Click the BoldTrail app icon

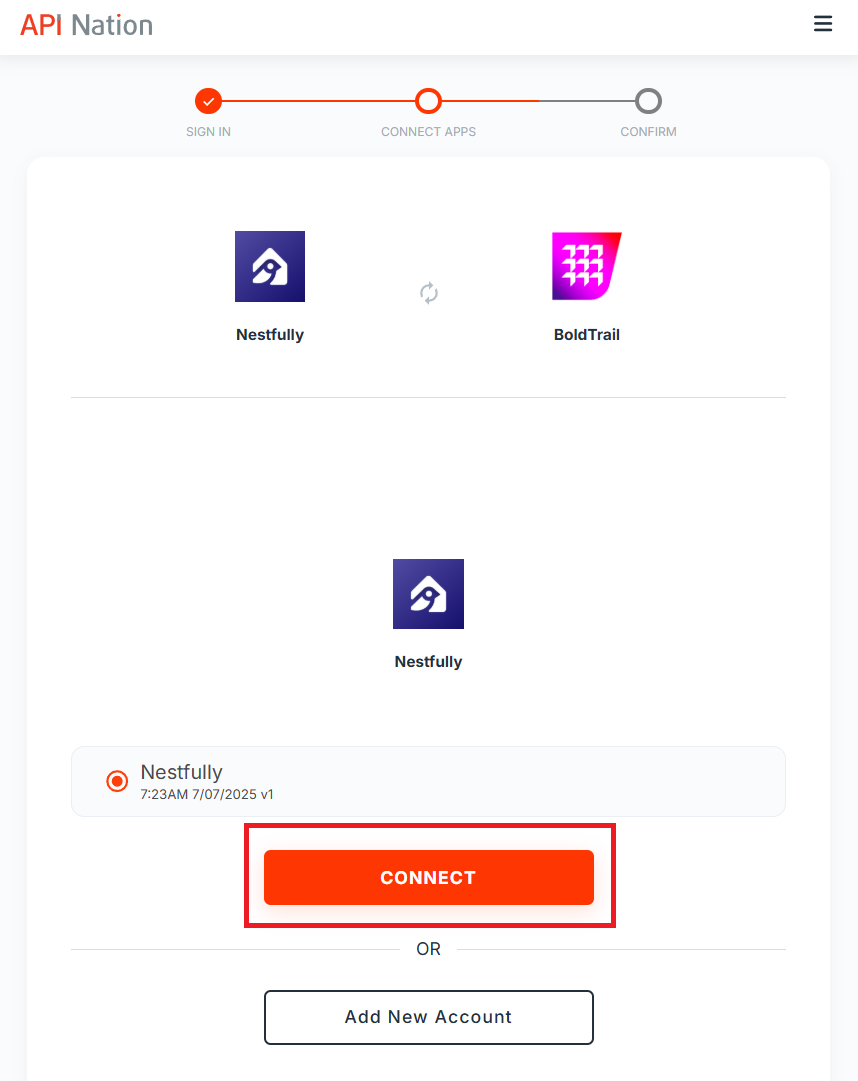[586, 266]
